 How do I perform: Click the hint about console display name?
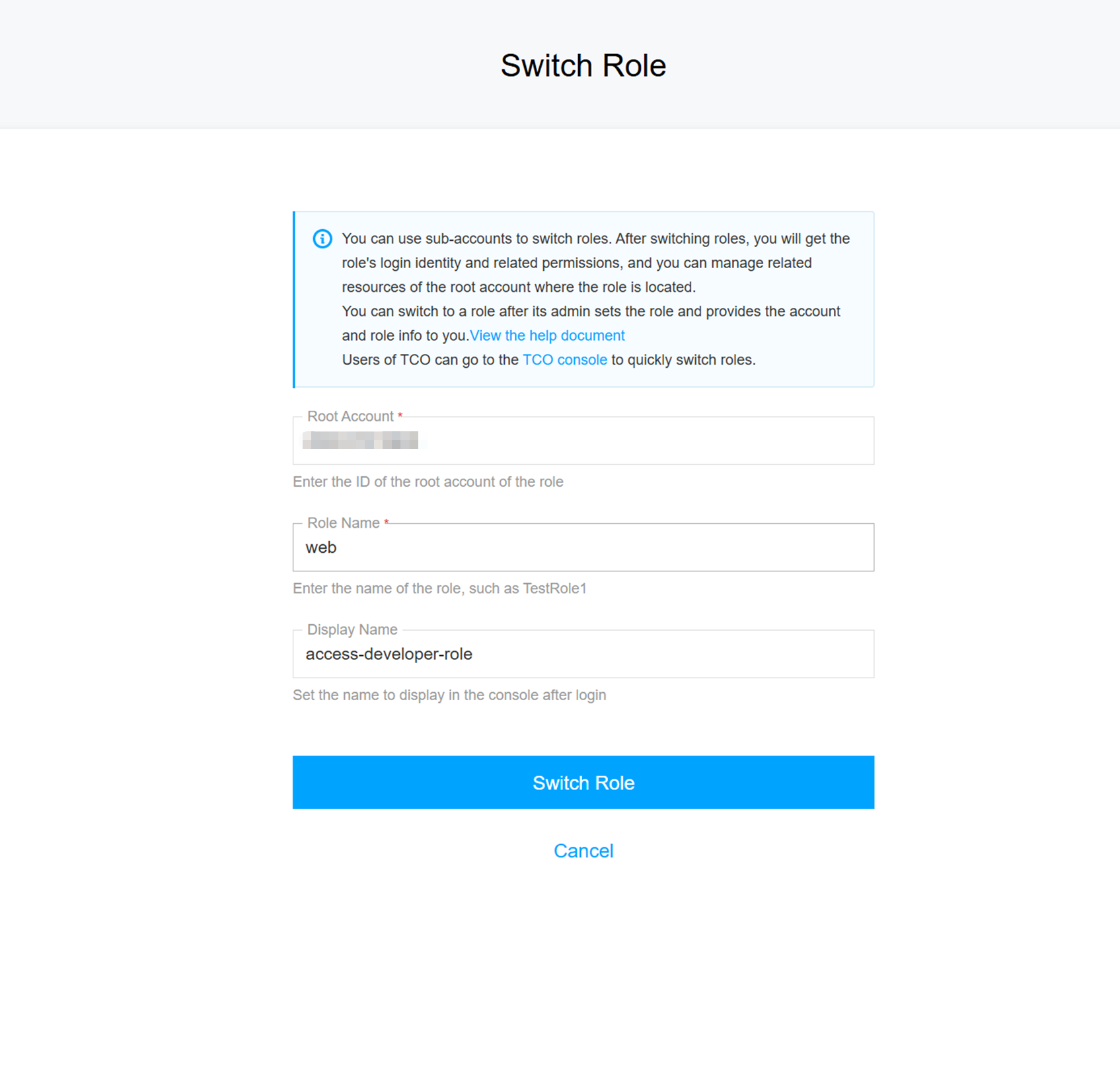[449, 695]
